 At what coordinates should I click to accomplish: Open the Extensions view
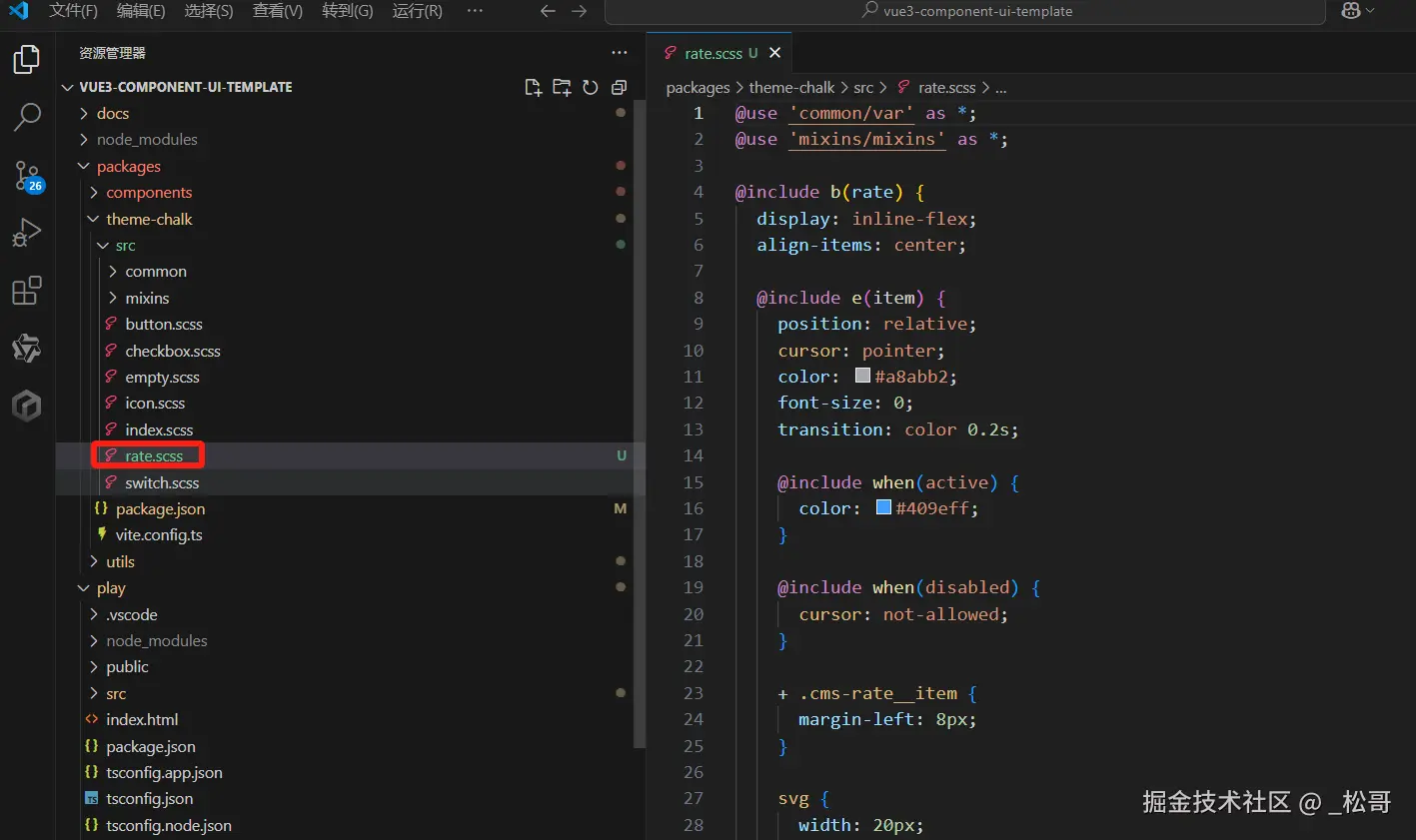[x=27, y=291]
